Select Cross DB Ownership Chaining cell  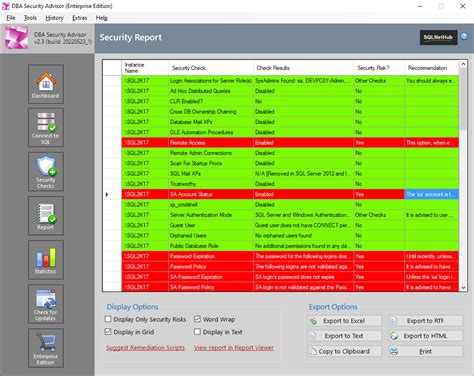click(211, 112)
